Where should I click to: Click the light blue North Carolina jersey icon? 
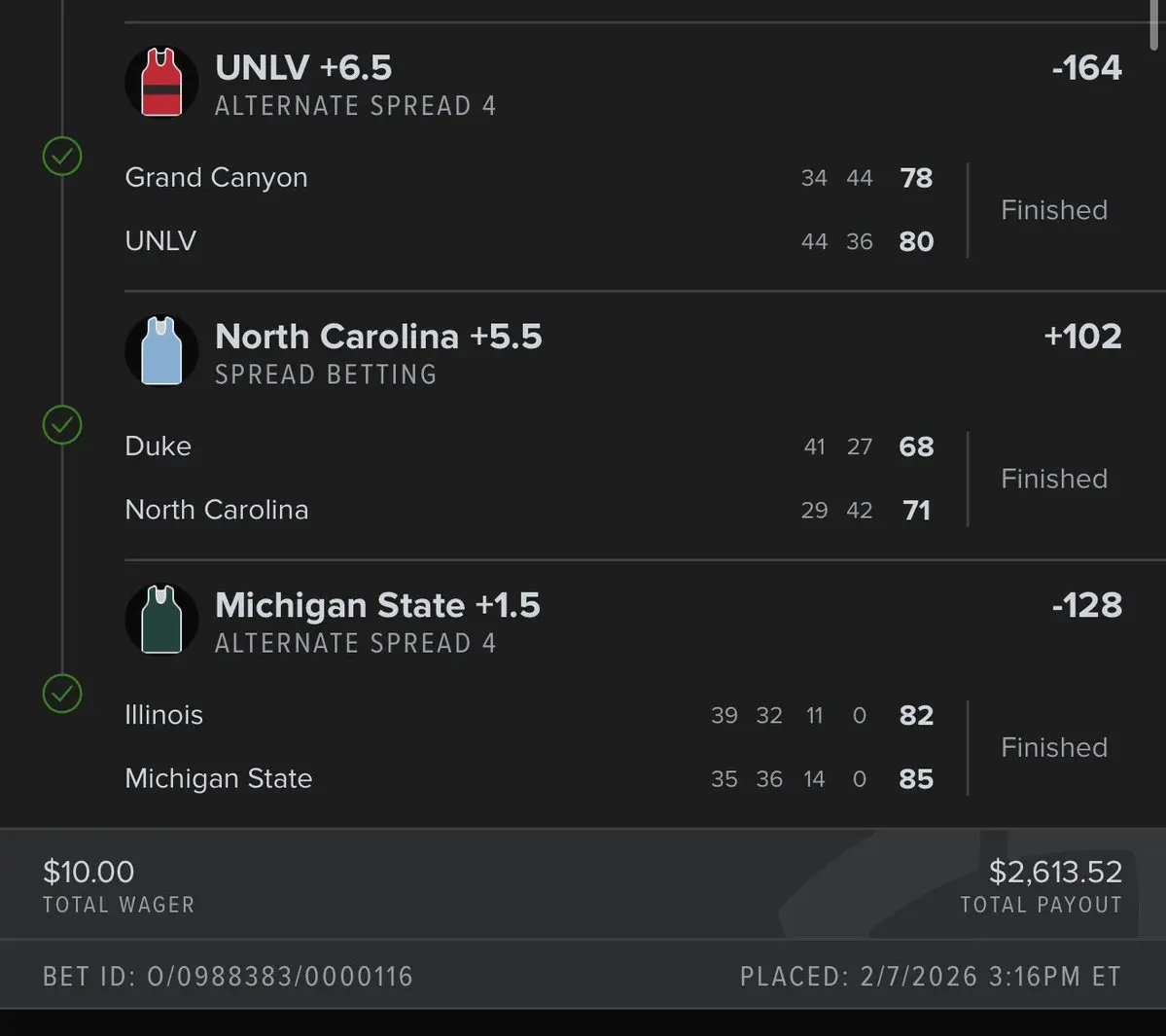click(x=161, y=351)
